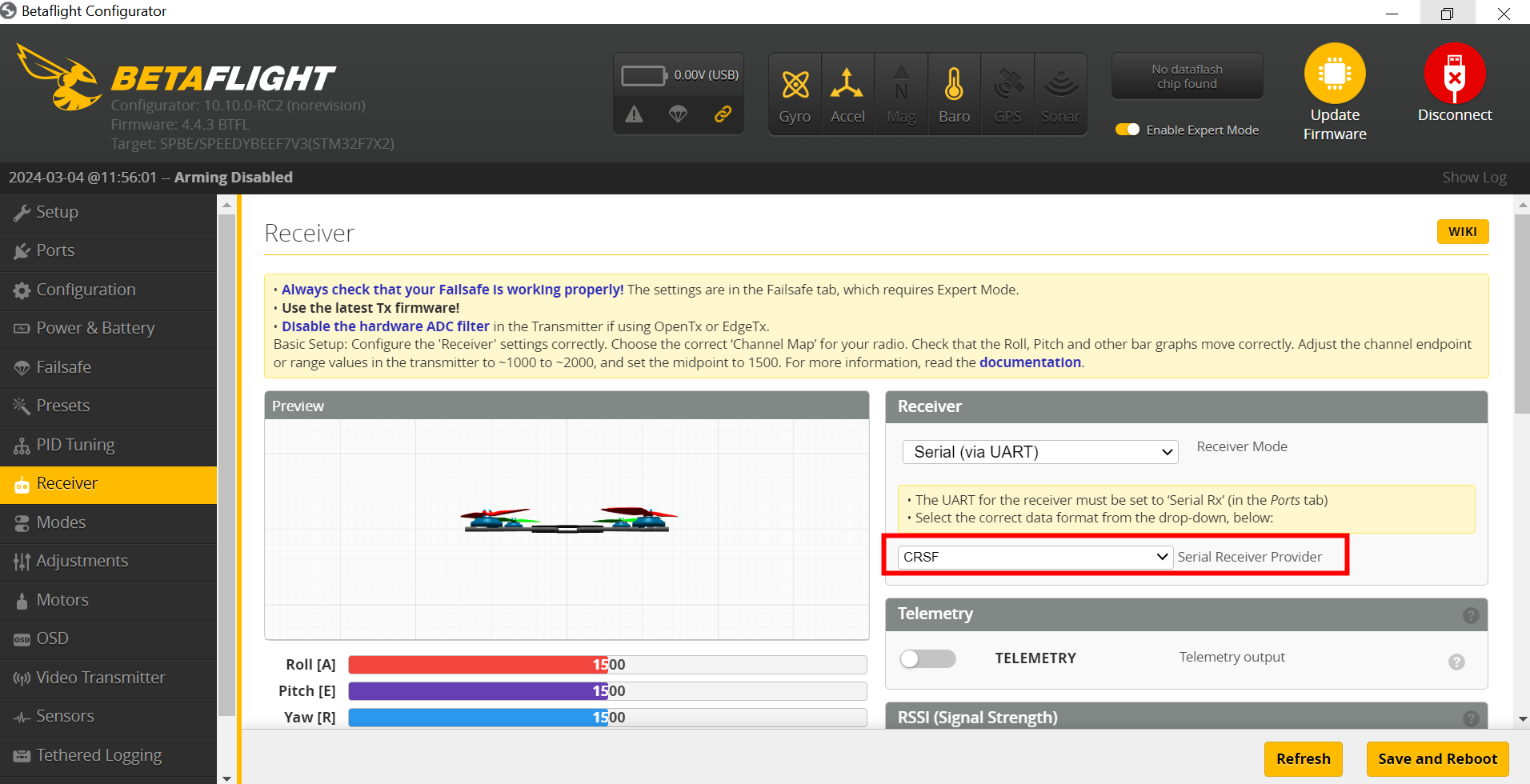This screenshot has width=1530, height=784.
Task: Click the WIKI button
Action: pyautogui.click(x=1463, y=231)
